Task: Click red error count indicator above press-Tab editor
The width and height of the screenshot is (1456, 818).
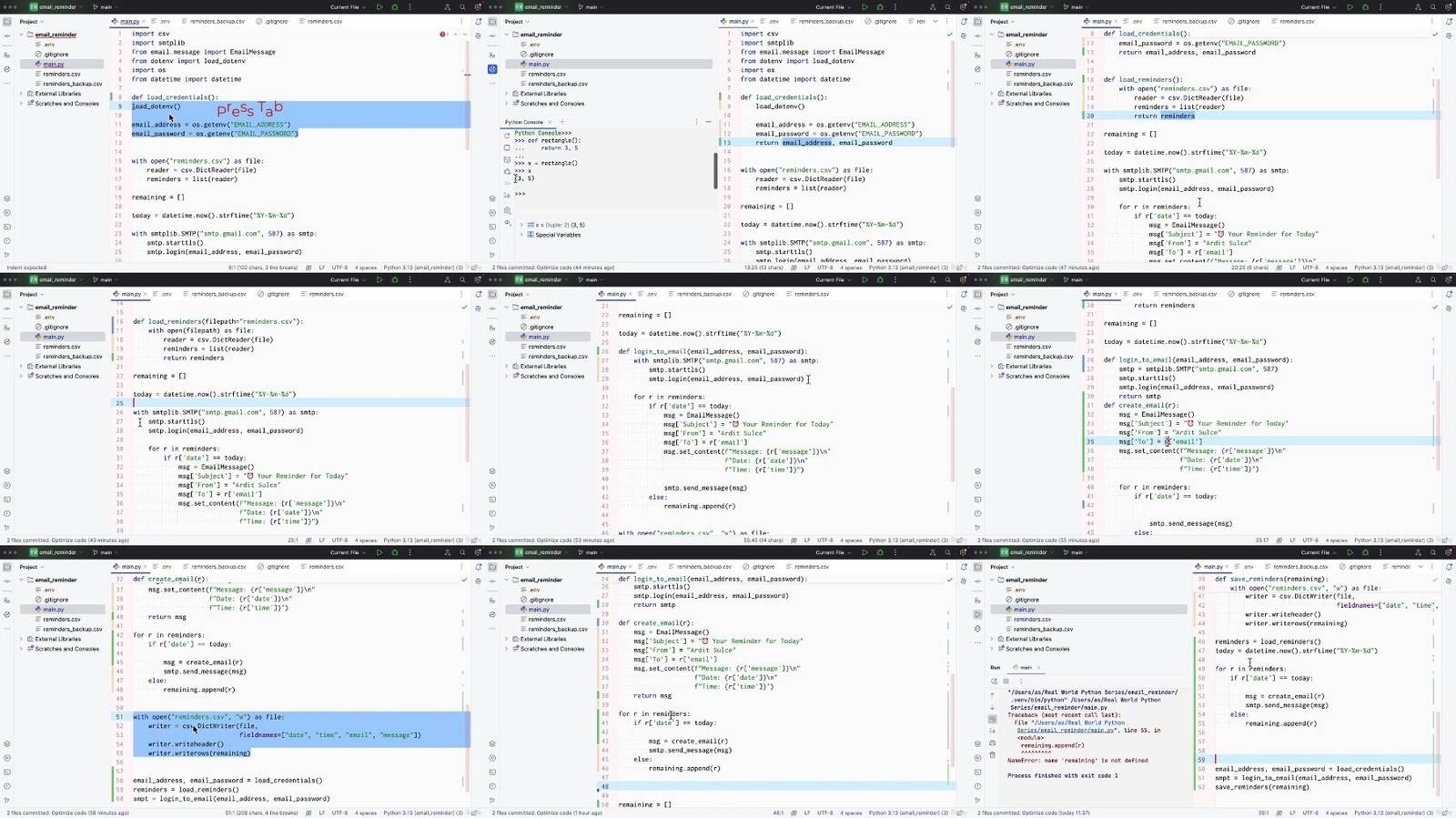Action: click(443, 34)
